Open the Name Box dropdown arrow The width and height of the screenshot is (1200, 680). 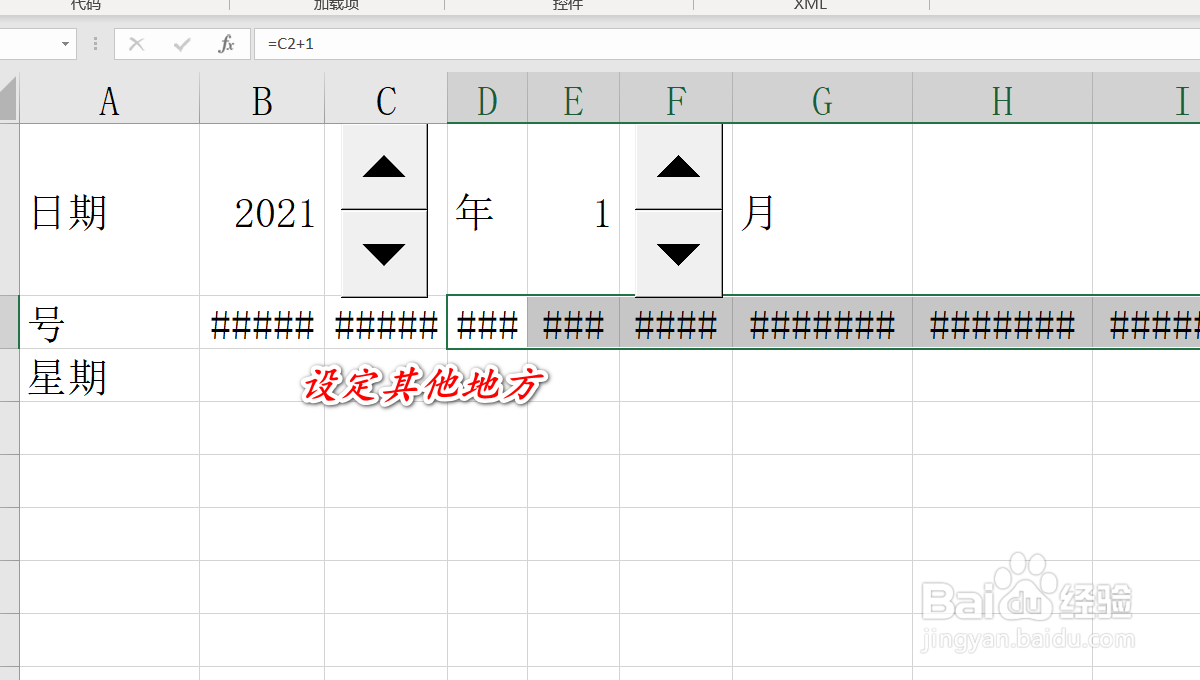click(66, 44)
